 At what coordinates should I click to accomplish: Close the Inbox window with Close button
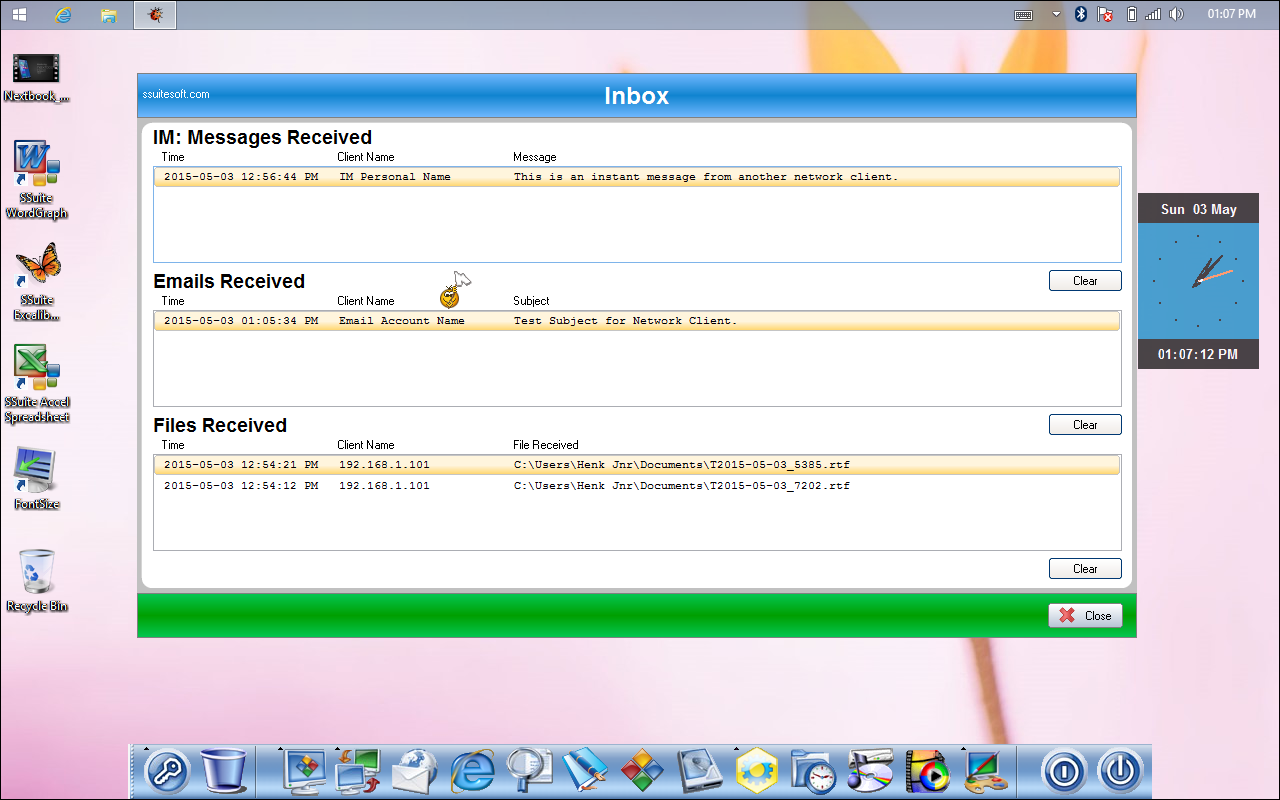pyautogui.click(x=1085, y=616)
